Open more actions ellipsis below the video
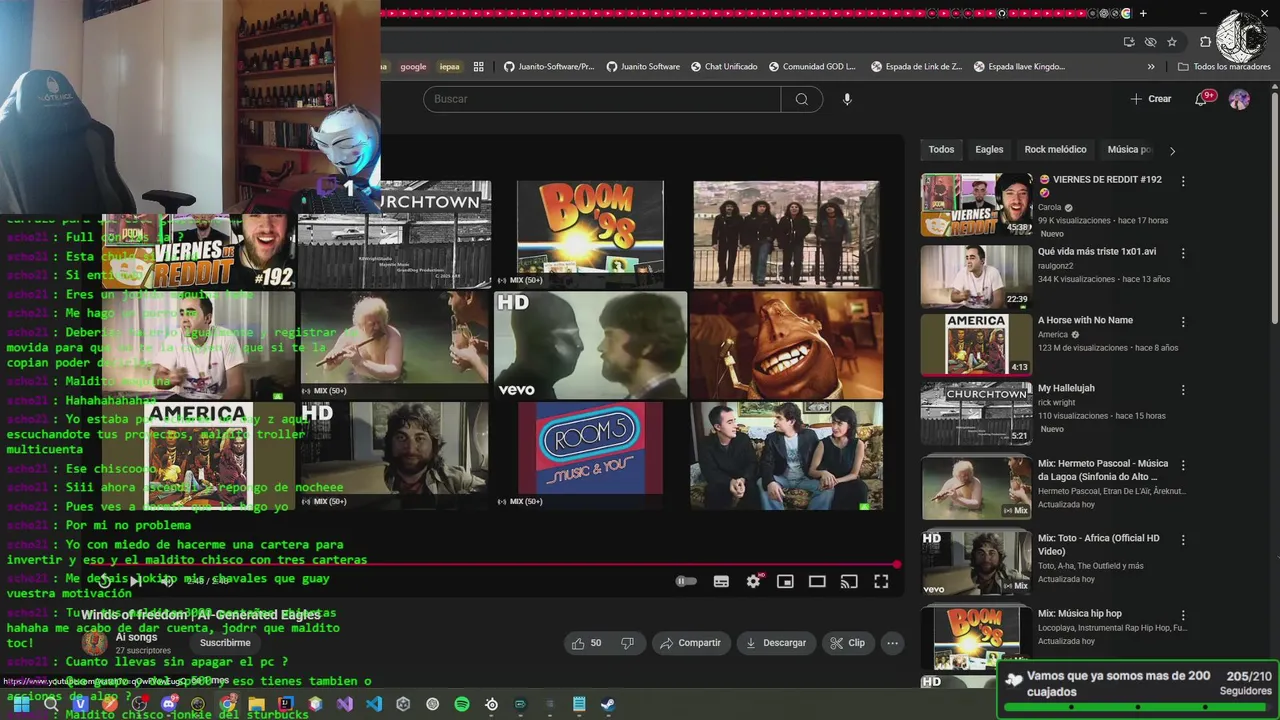 click(x=893, y=643)
